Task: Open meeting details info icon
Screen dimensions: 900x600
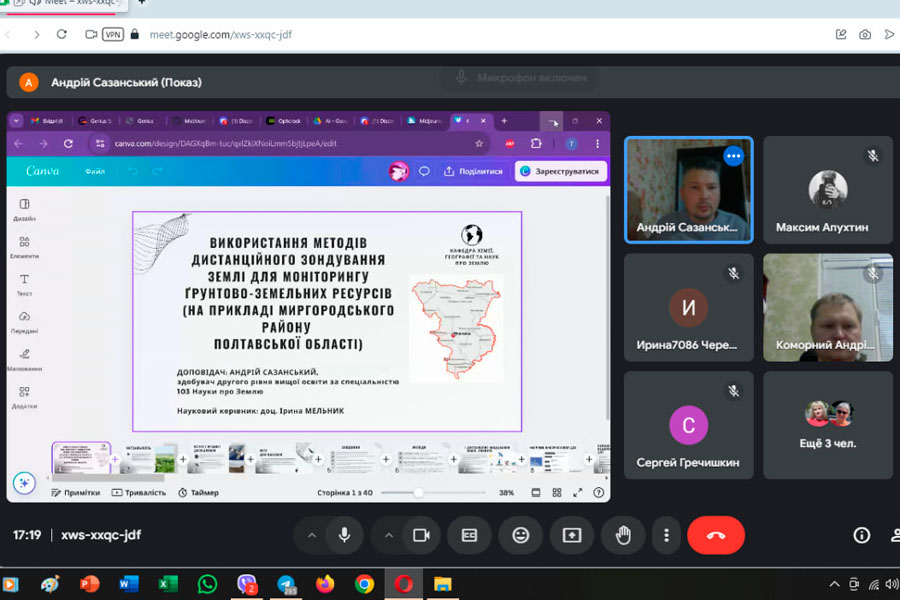Action: coord(861,535)
